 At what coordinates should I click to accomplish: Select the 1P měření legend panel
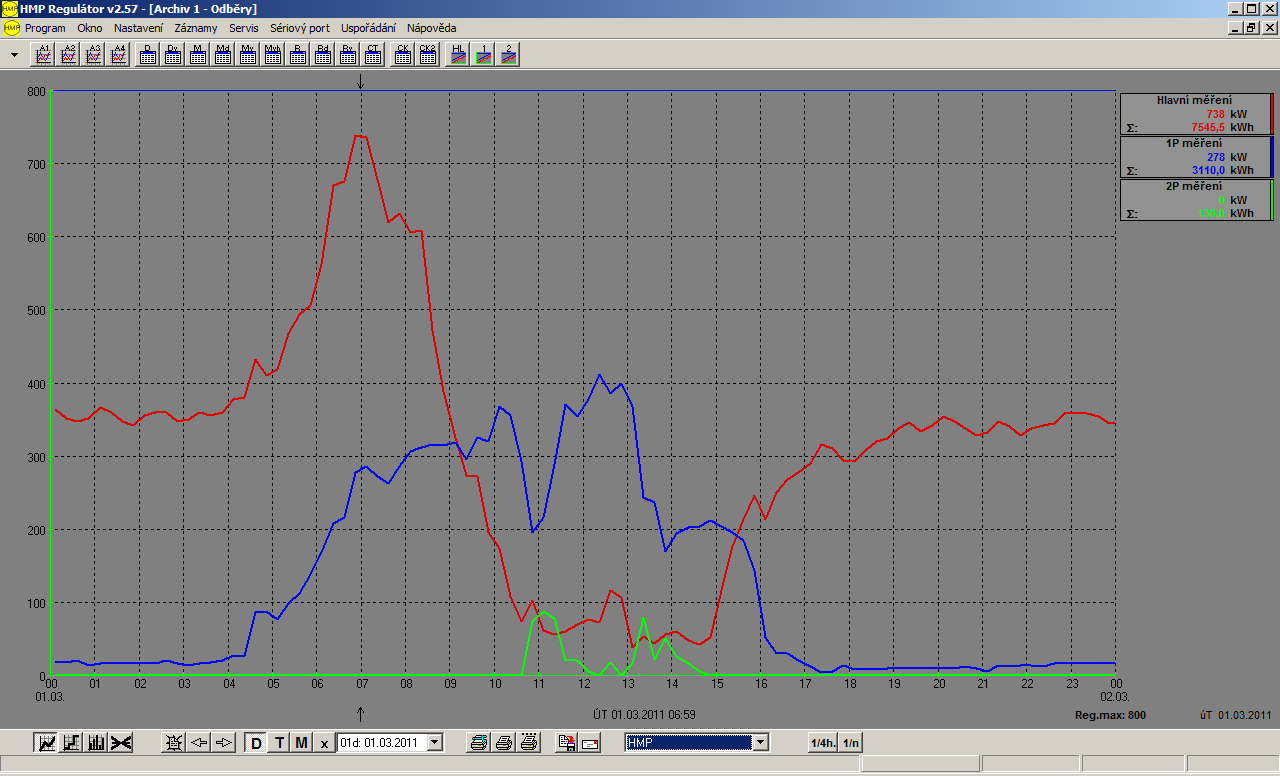(x=1196, y=157)
